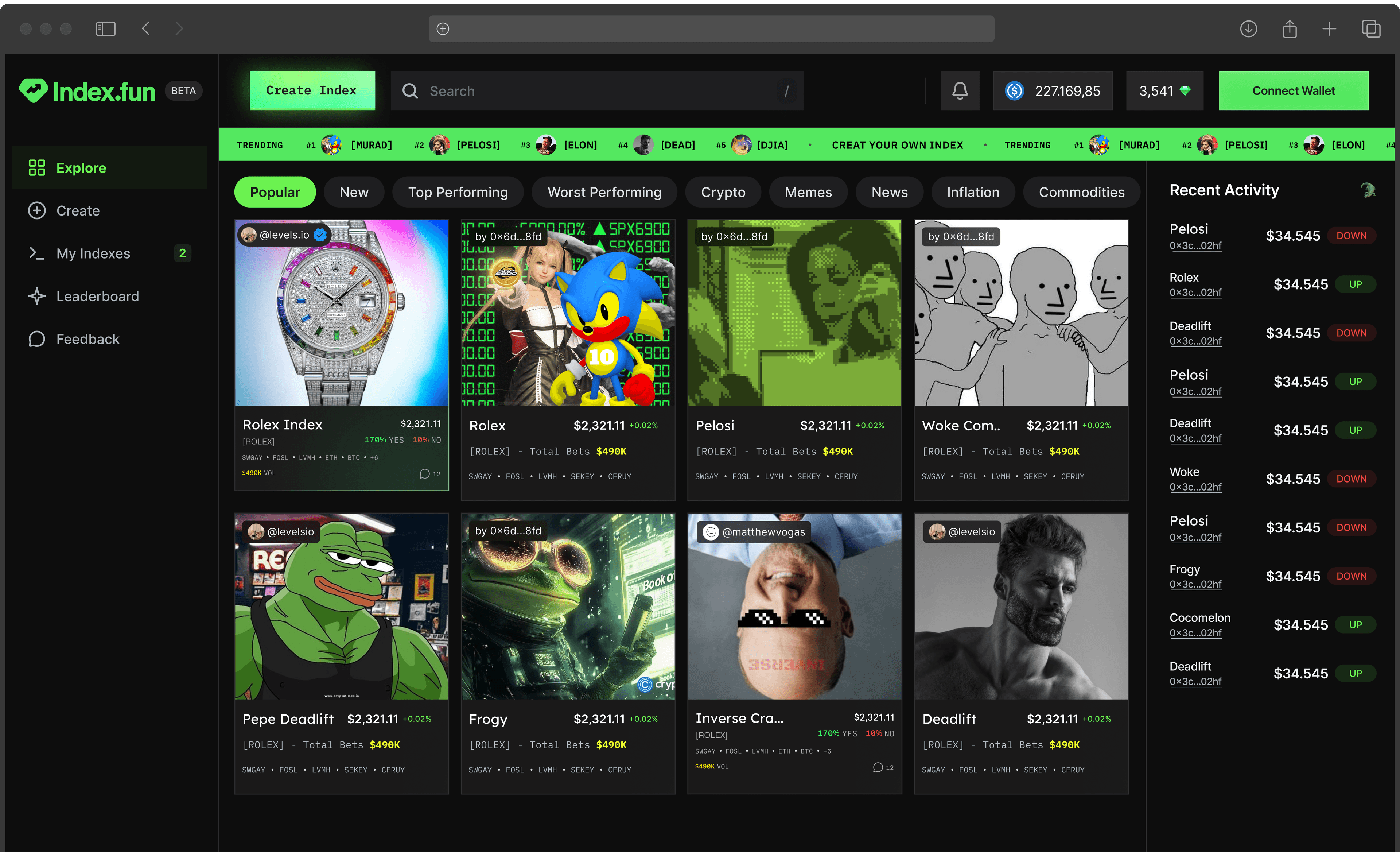The image size is (1400, 856).
Task: Open the Explore sidebar item
Action: [x=110, y=168]
